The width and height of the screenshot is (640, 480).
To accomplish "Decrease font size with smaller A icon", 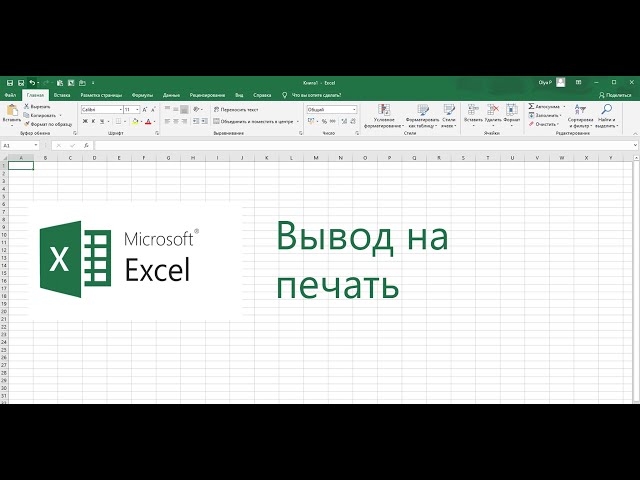I will [x=153, y=109].
